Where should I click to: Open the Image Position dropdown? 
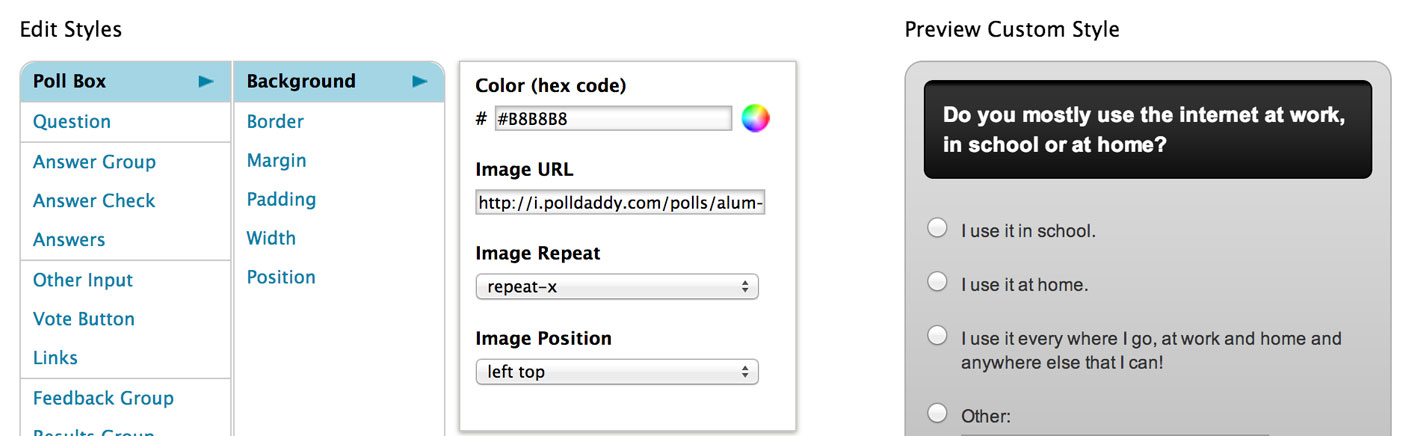(x=617, y=372)
